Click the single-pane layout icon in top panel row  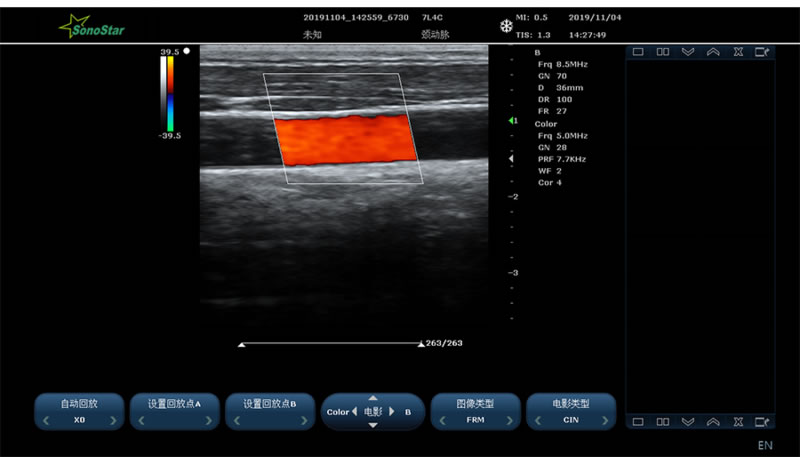pyautogui.click(x=637, y=52)
